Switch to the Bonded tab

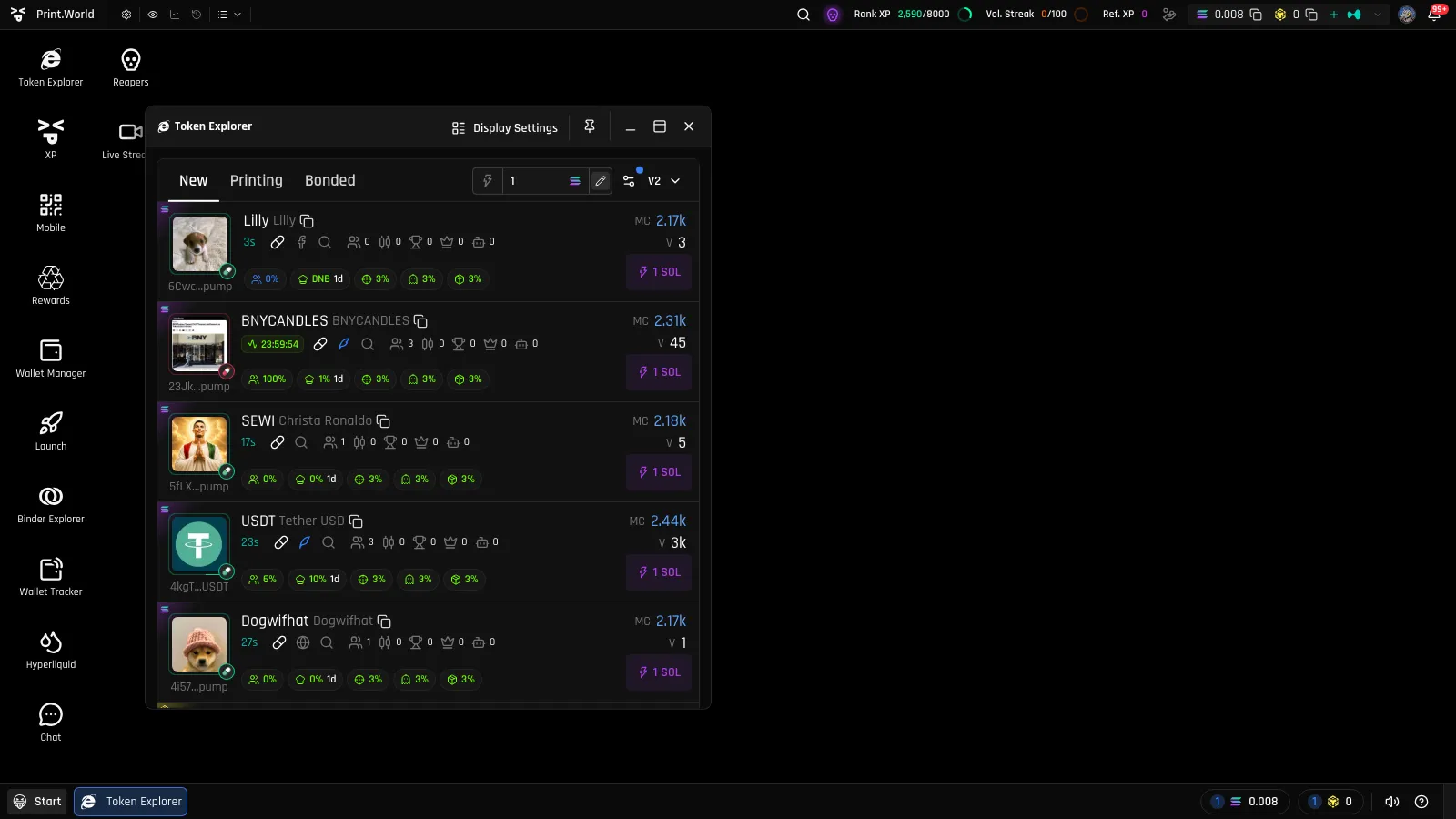click(x=330, y=181)
